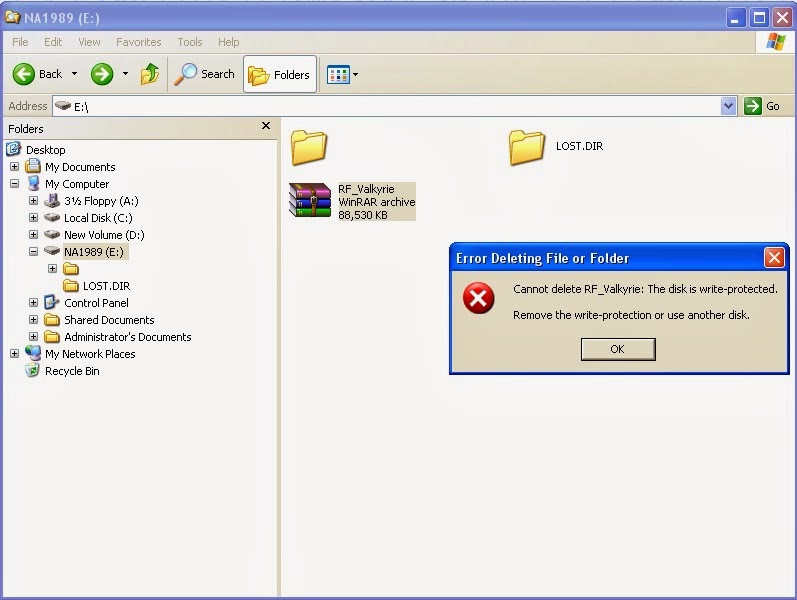The image size is (797, 600).
Task: Click the Go button
Action: [x=762, y=106]
